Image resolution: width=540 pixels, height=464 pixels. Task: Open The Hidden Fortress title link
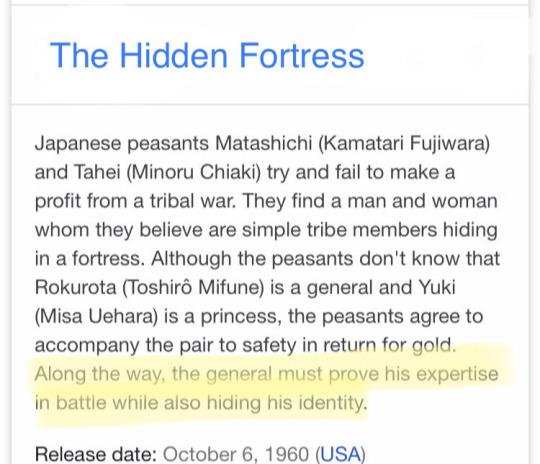coord(207,55)
